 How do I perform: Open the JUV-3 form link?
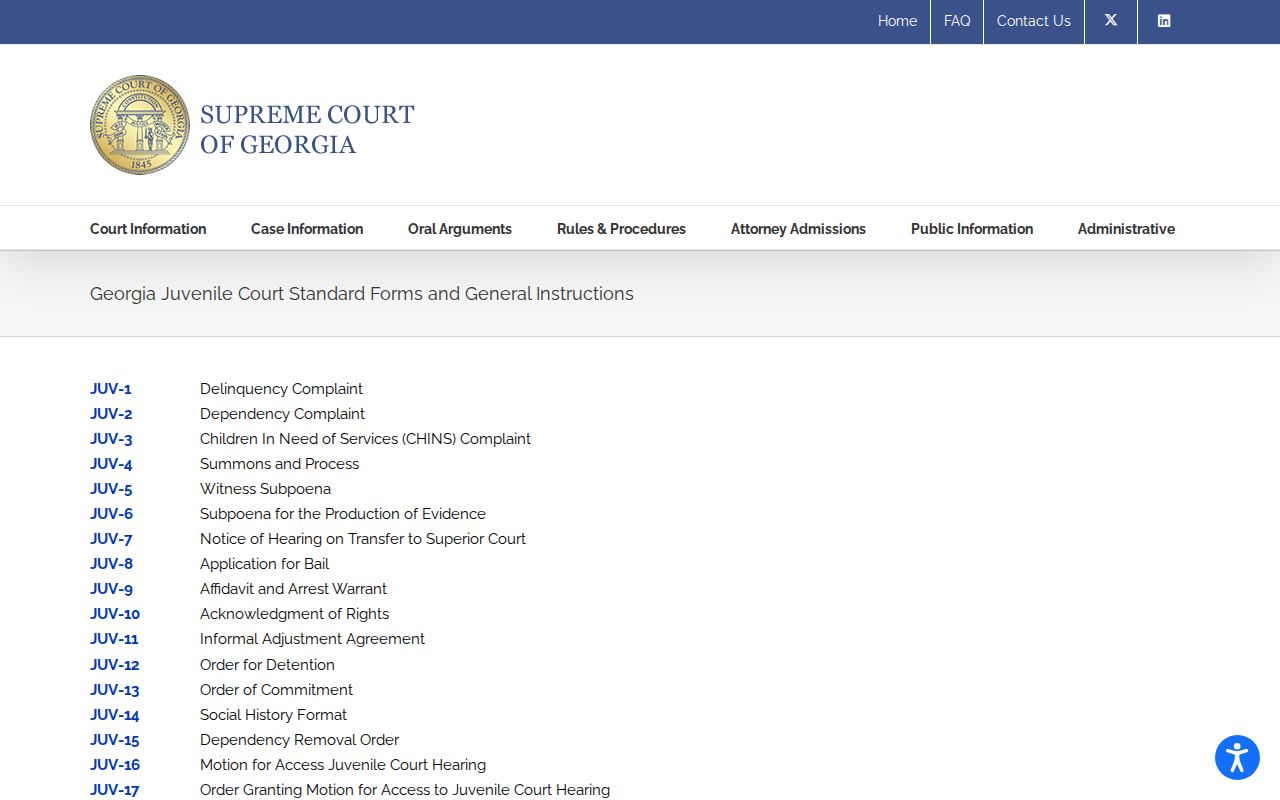coord(111,439)
